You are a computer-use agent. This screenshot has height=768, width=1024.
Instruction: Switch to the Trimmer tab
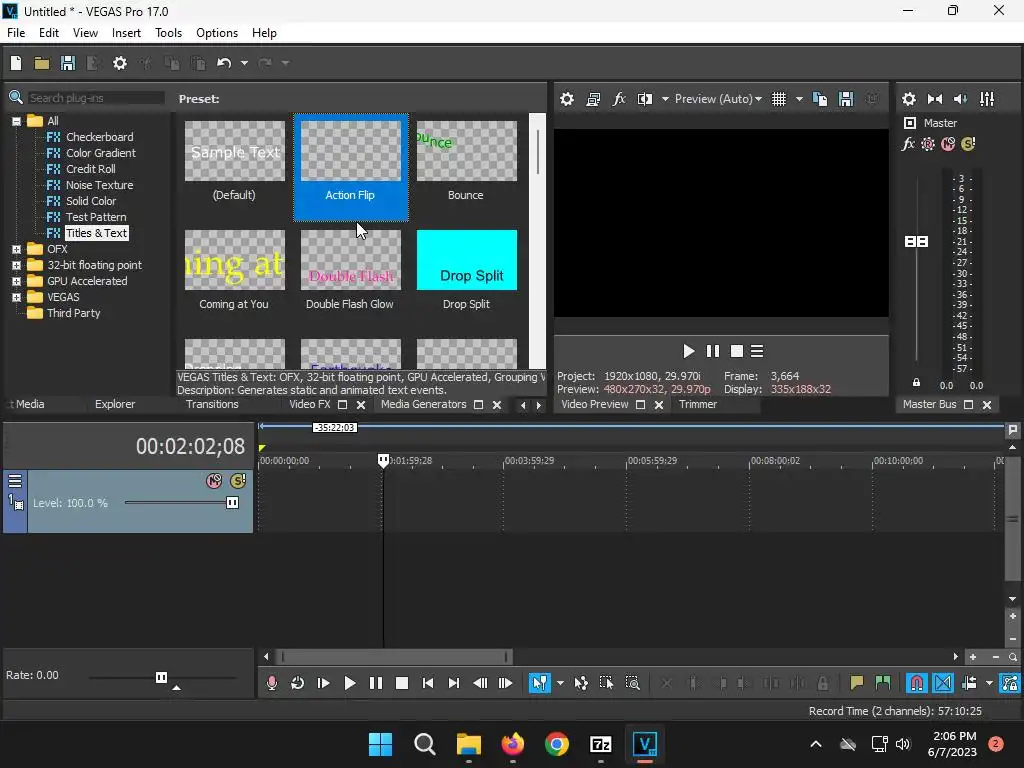tap(697, 404)
